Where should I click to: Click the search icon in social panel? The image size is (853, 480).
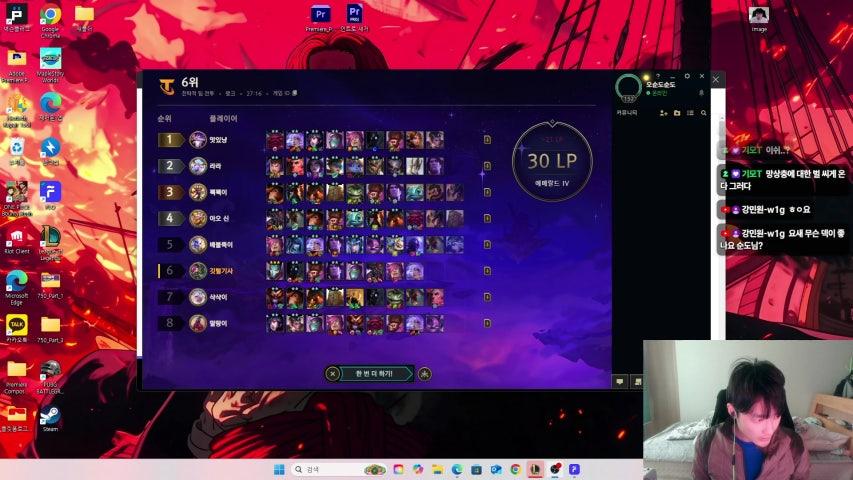point(703,113)
